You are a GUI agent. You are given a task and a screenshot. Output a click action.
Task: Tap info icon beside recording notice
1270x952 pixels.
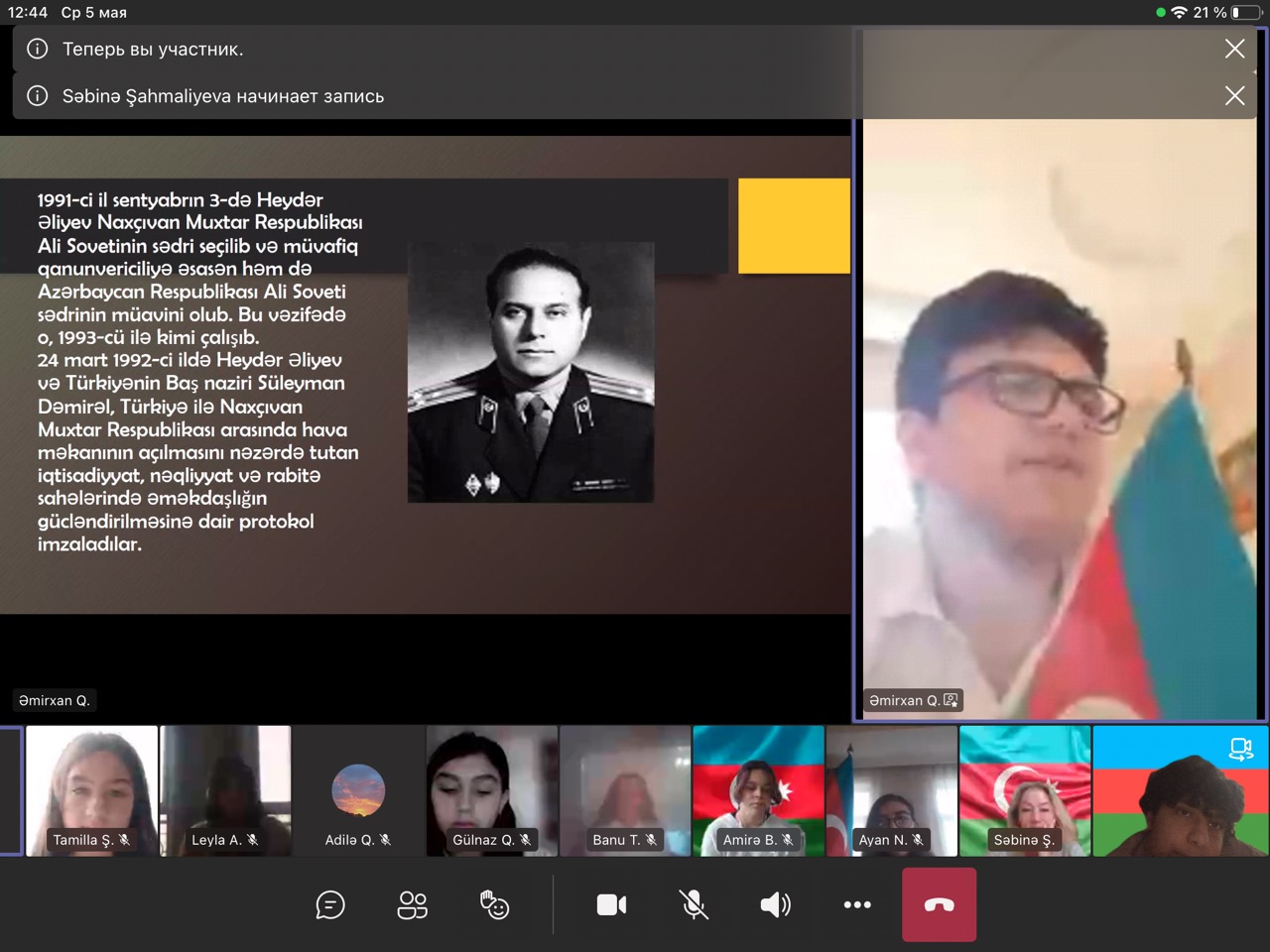tap(38, 96)
